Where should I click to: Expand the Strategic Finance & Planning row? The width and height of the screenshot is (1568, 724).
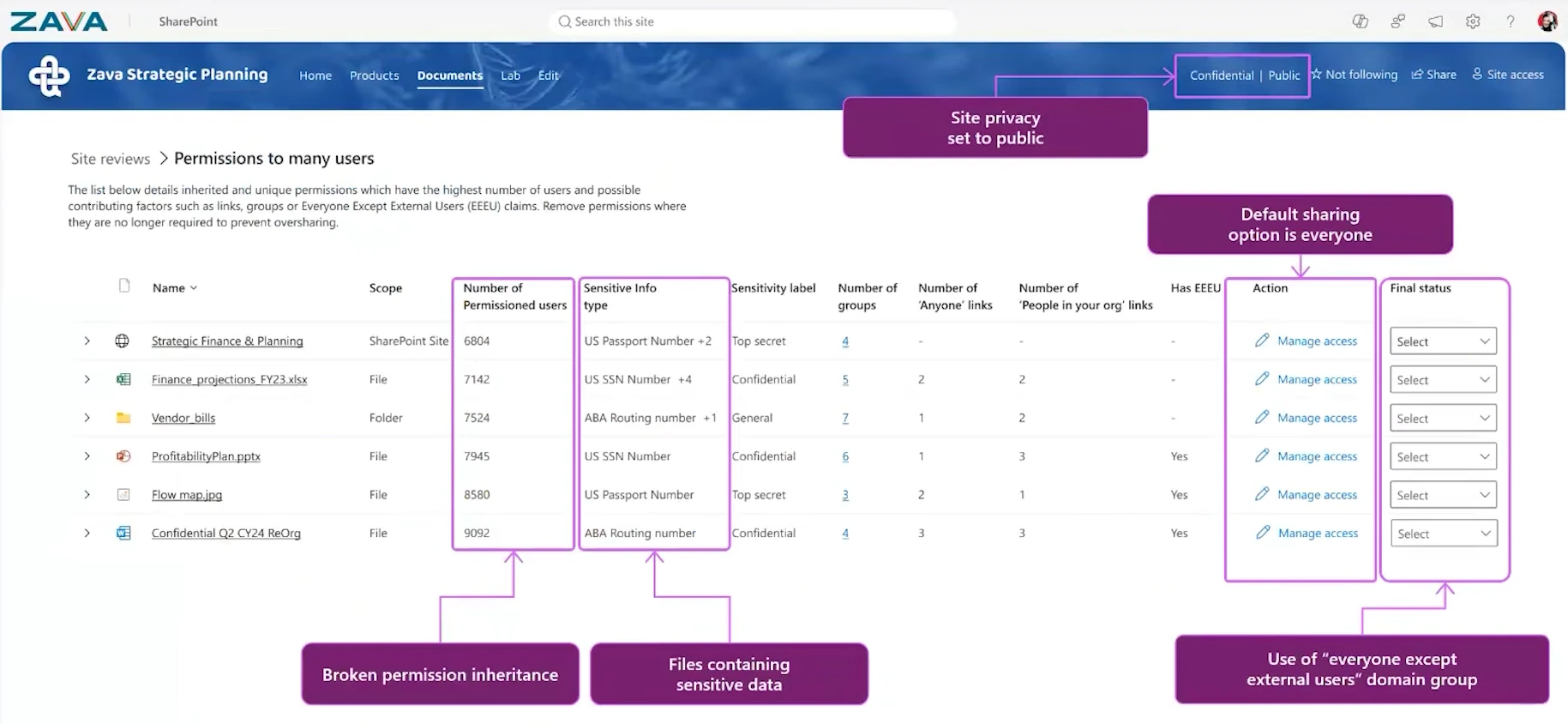click(87, 341)
